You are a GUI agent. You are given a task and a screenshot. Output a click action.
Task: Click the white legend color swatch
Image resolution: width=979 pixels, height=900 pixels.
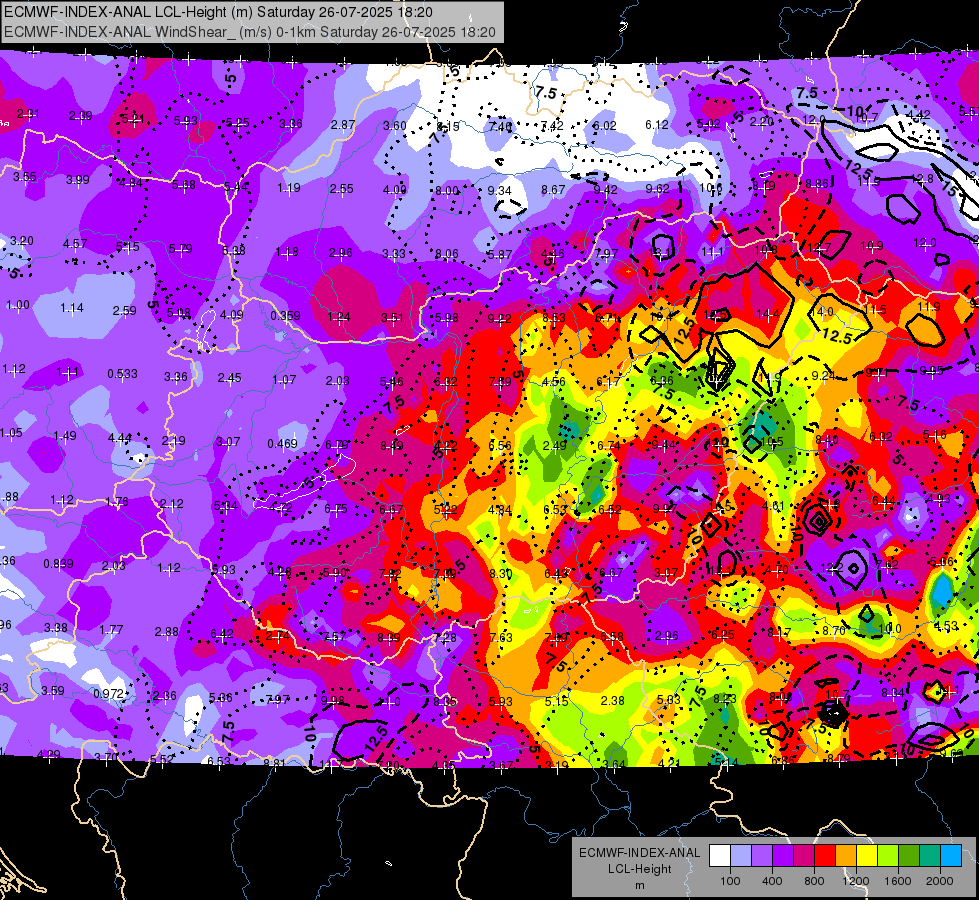[x=720, y=856]
